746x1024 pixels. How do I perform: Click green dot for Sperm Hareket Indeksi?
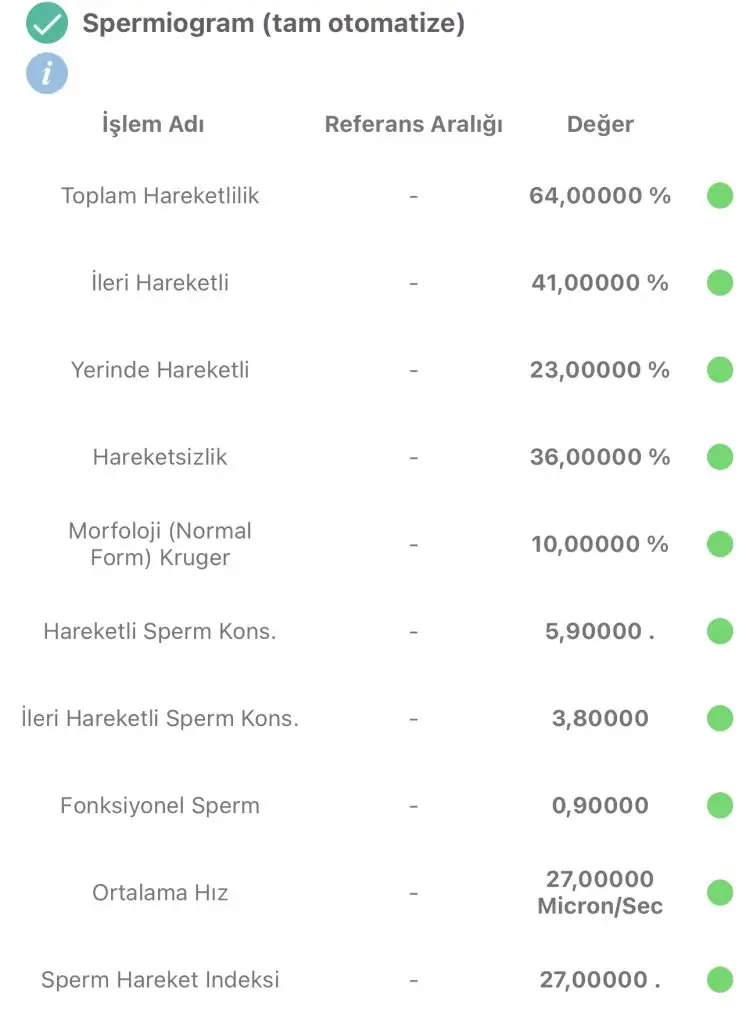tap(720, 980)
